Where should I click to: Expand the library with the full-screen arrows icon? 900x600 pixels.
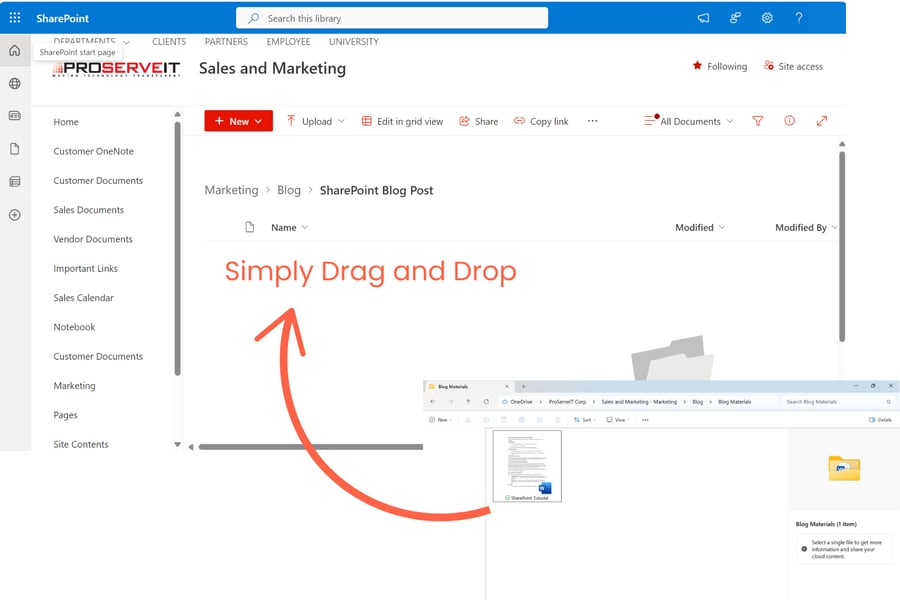tap(822, 120)
